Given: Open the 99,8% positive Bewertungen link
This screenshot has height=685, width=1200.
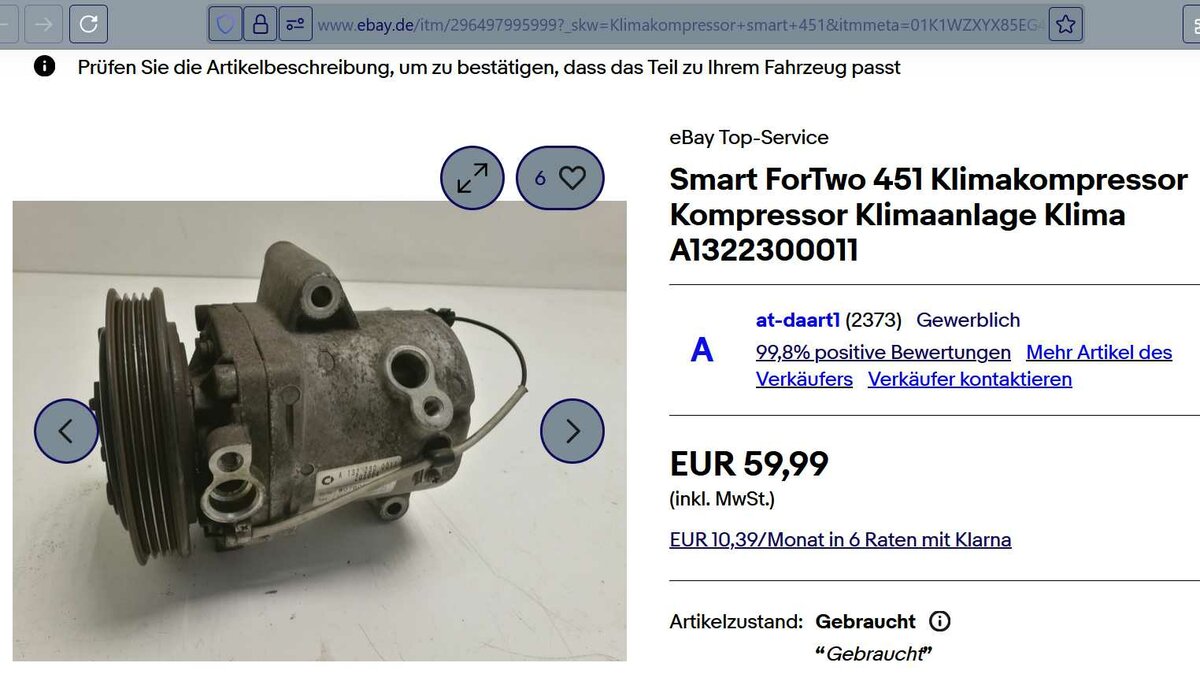Looking at the screenshot, I should 883,352.
